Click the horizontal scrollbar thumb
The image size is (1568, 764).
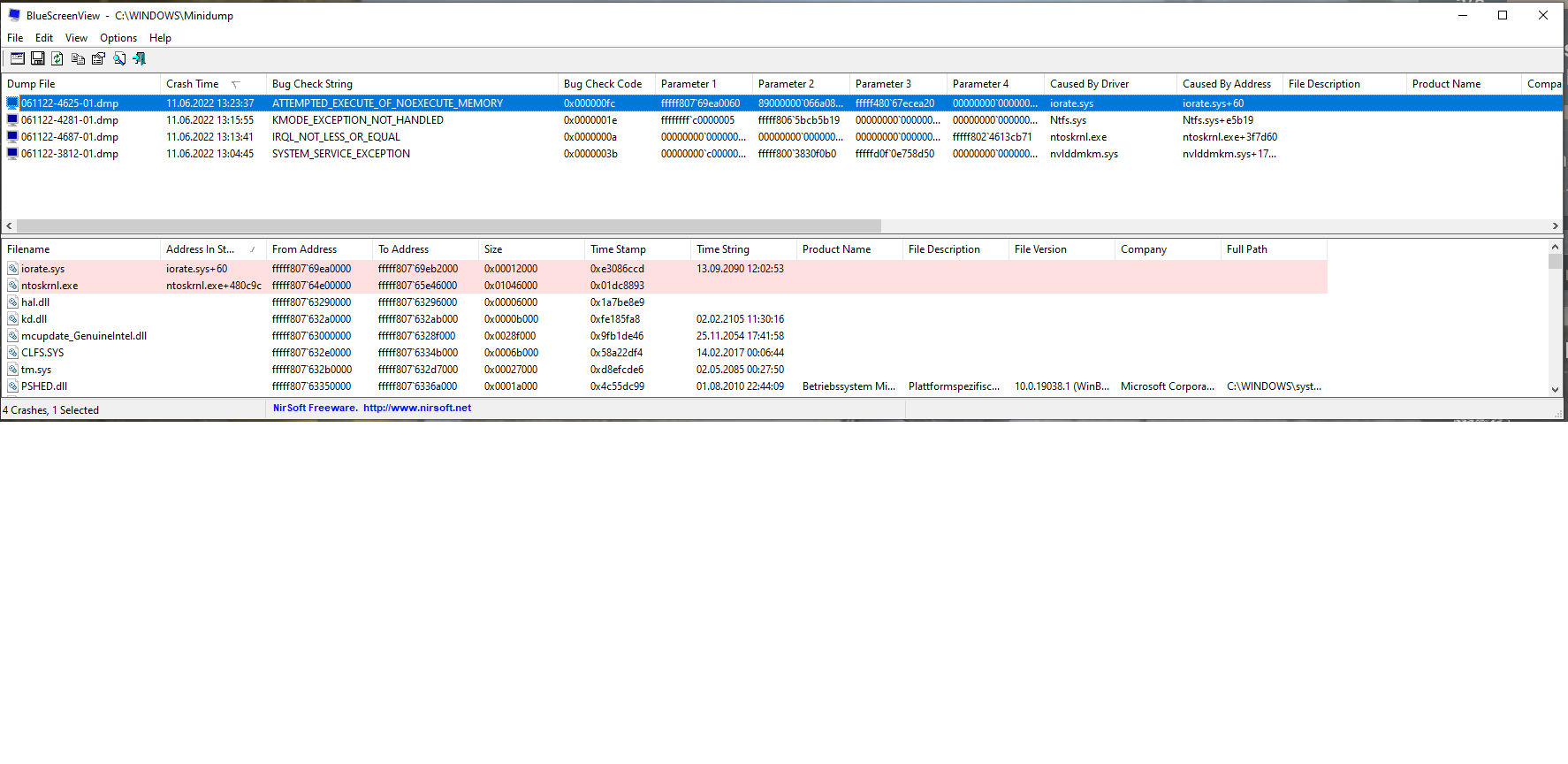click(449, 226)
